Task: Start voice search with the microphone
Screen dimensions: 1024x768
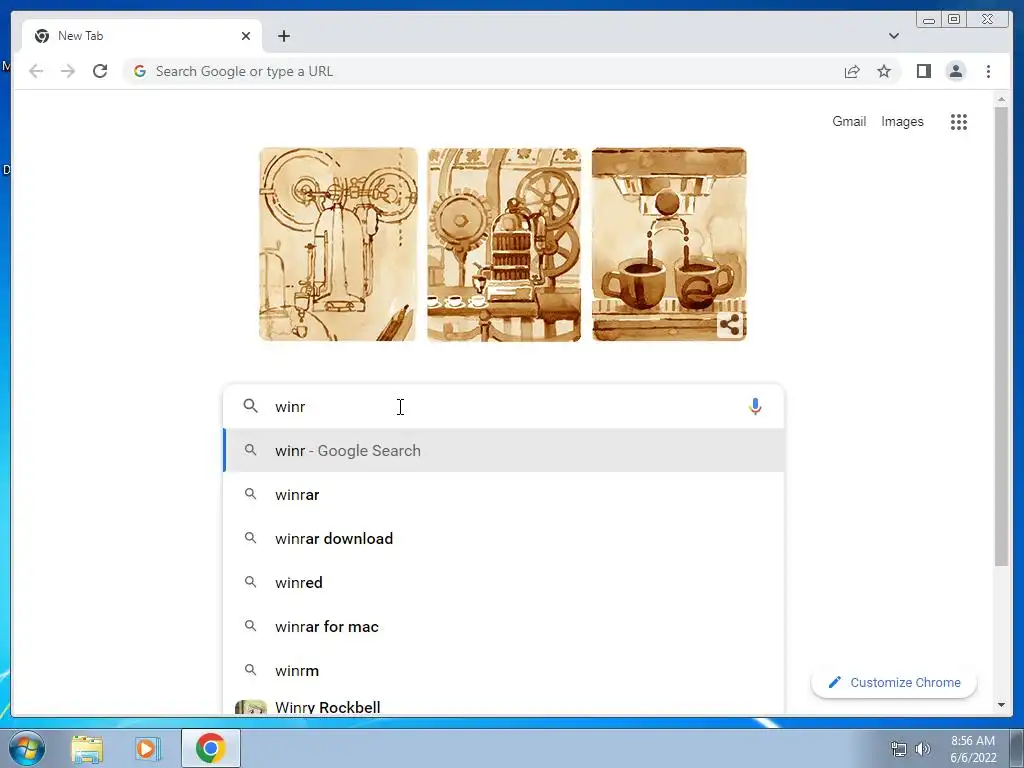Action: 755,406
